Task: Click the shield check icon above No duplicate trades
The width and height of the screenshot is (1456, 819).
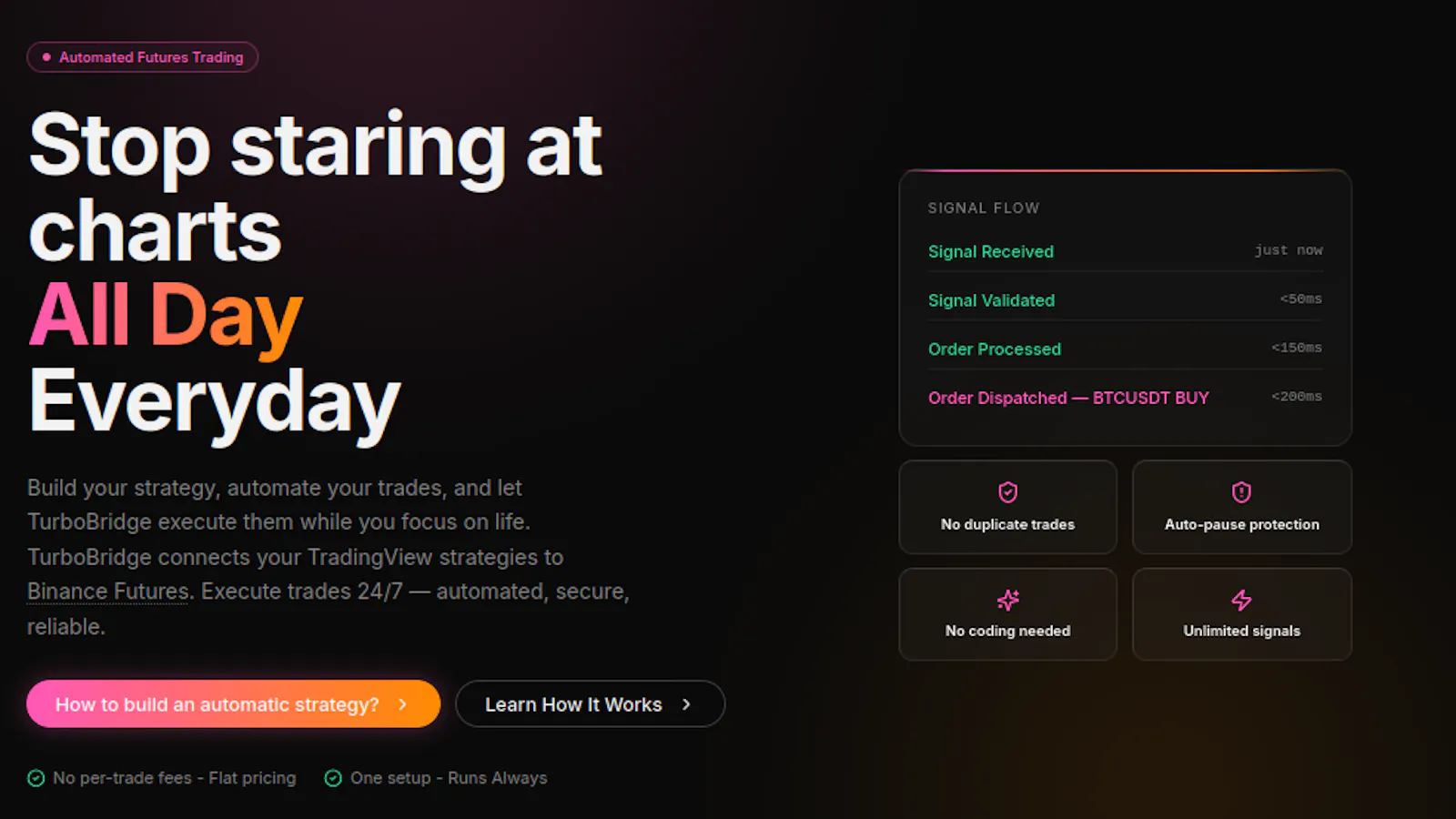Action: tap(1007, 492)
